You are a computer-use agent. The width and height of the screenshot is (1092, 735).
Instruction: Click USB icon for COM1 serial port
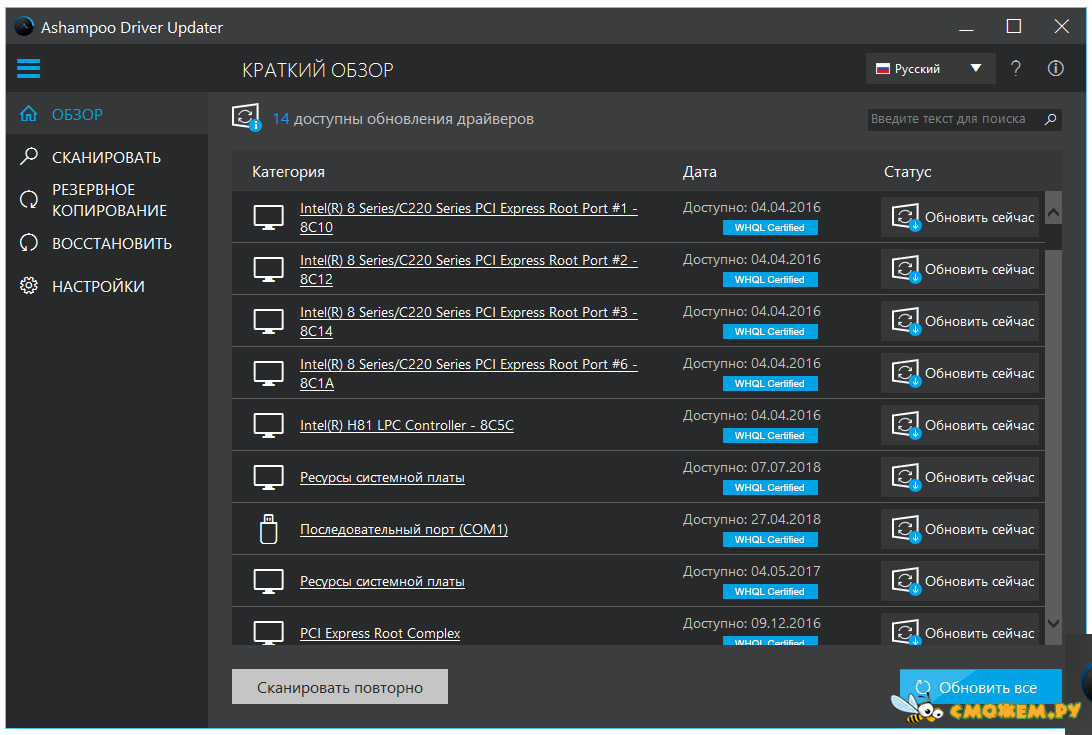[268, 529]
